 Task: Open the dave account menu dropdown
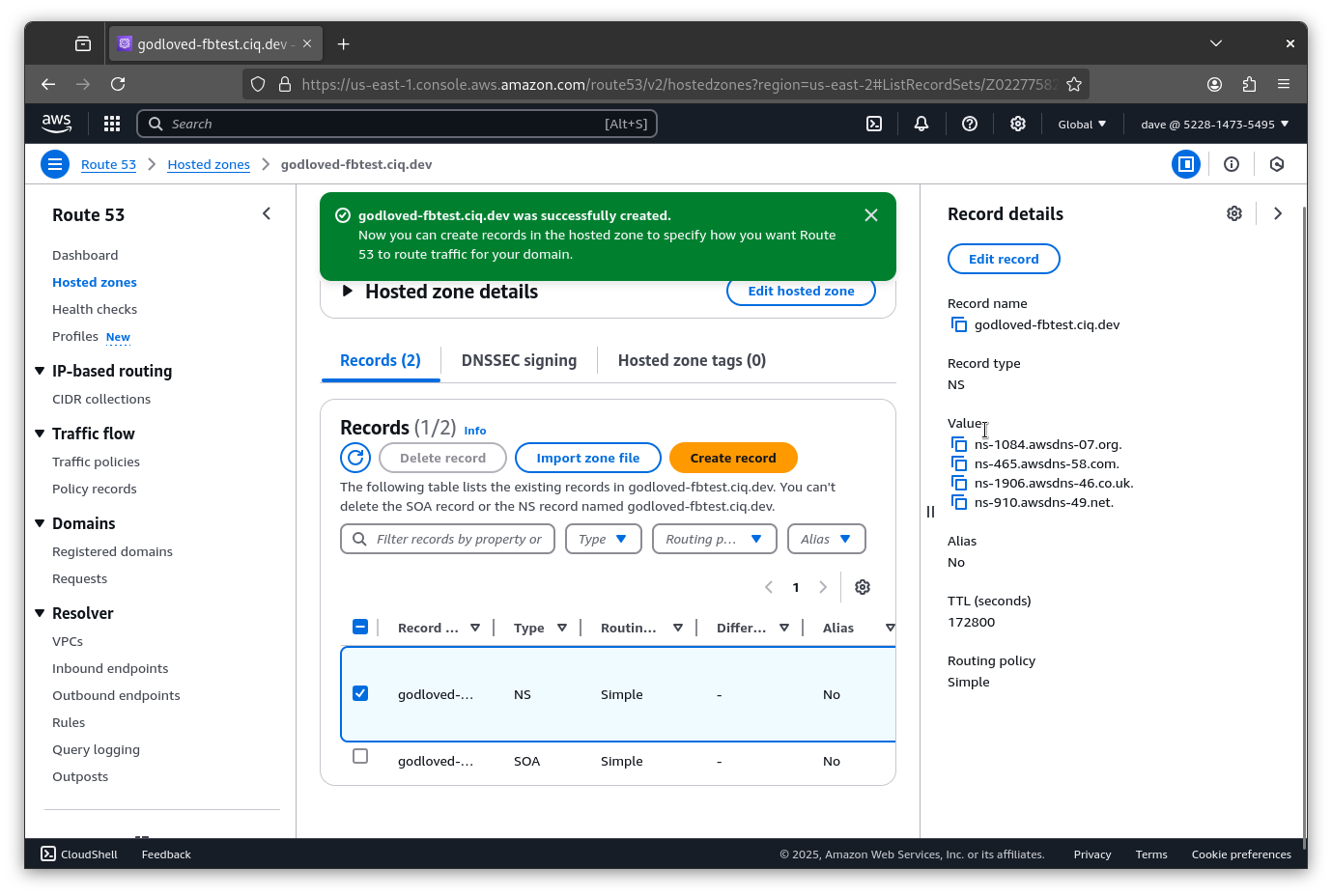coord(1215,124)
